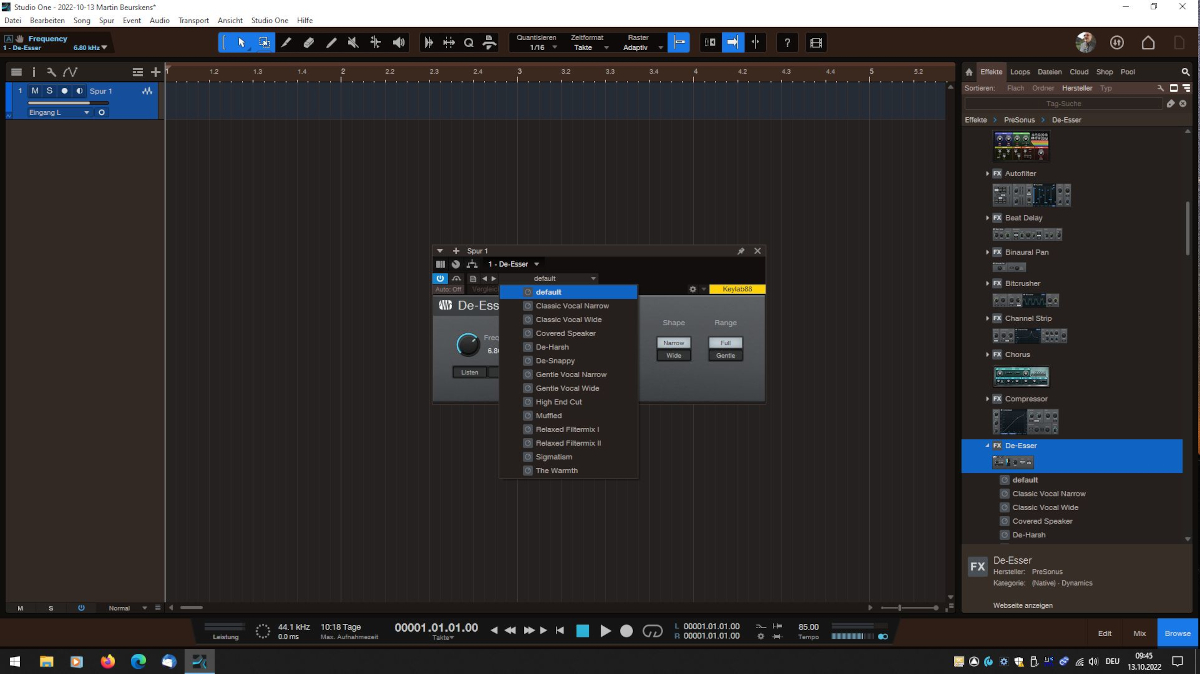This screenshot has width=1200, height=674.
Task: Expand the Beat Delay effect in browser
Action: click(x=988, y=218)
